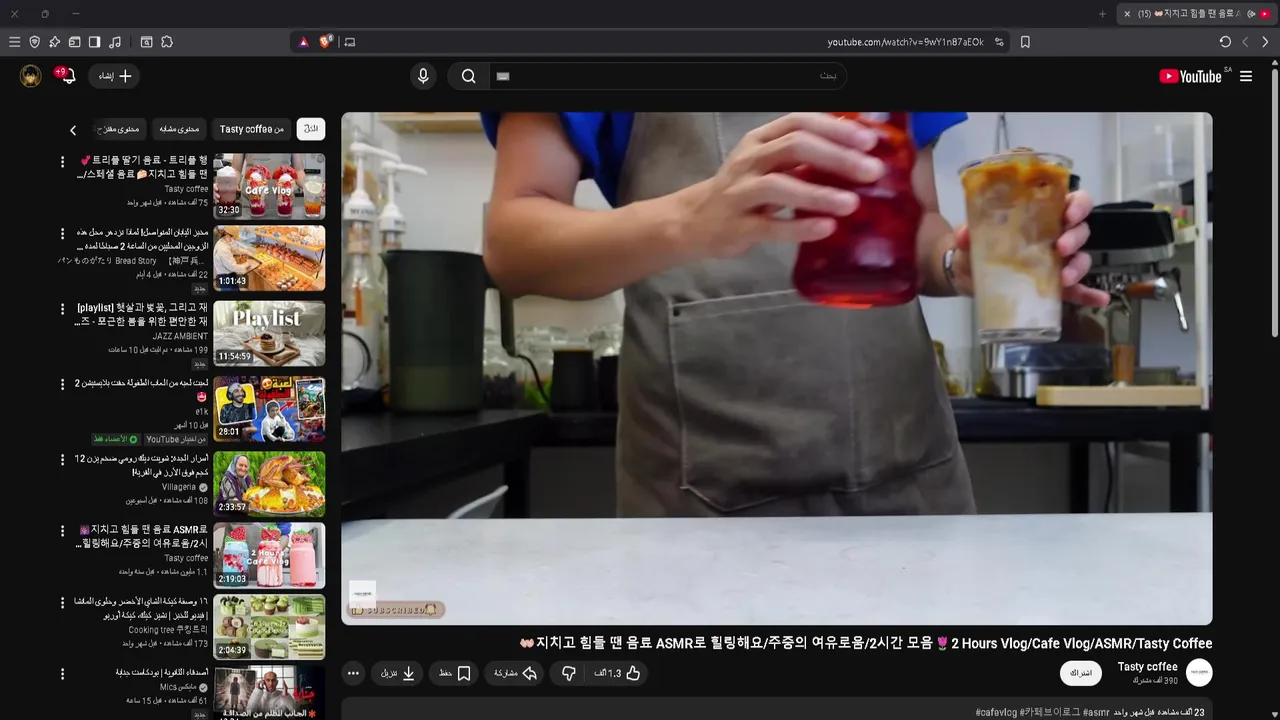Click the search magnifier button
The height and width of the screenshot is (720, 1280).
468,76
